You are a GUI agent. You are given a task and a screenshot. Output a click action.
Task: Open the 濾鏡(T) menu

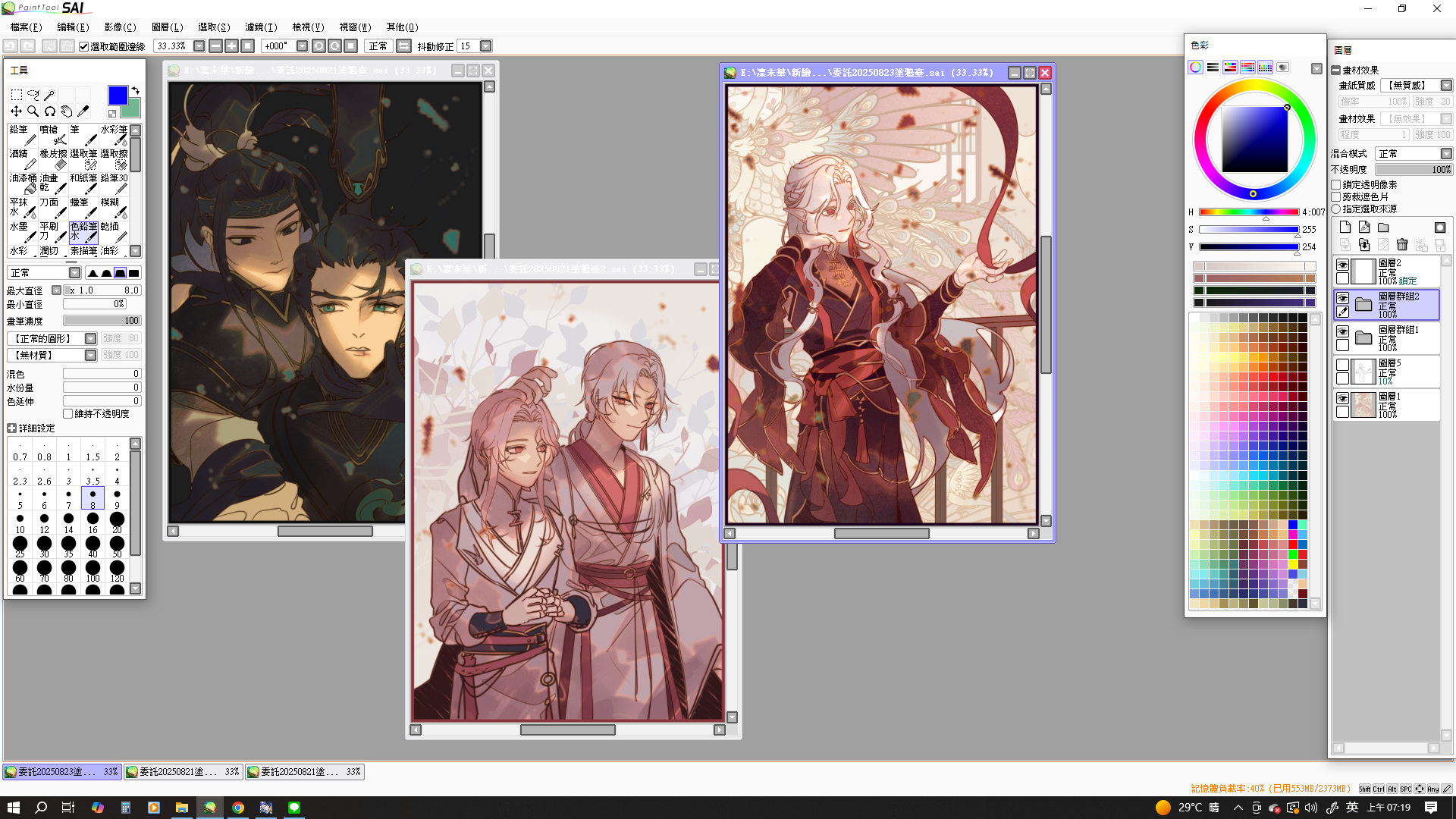tap(261, 27)
